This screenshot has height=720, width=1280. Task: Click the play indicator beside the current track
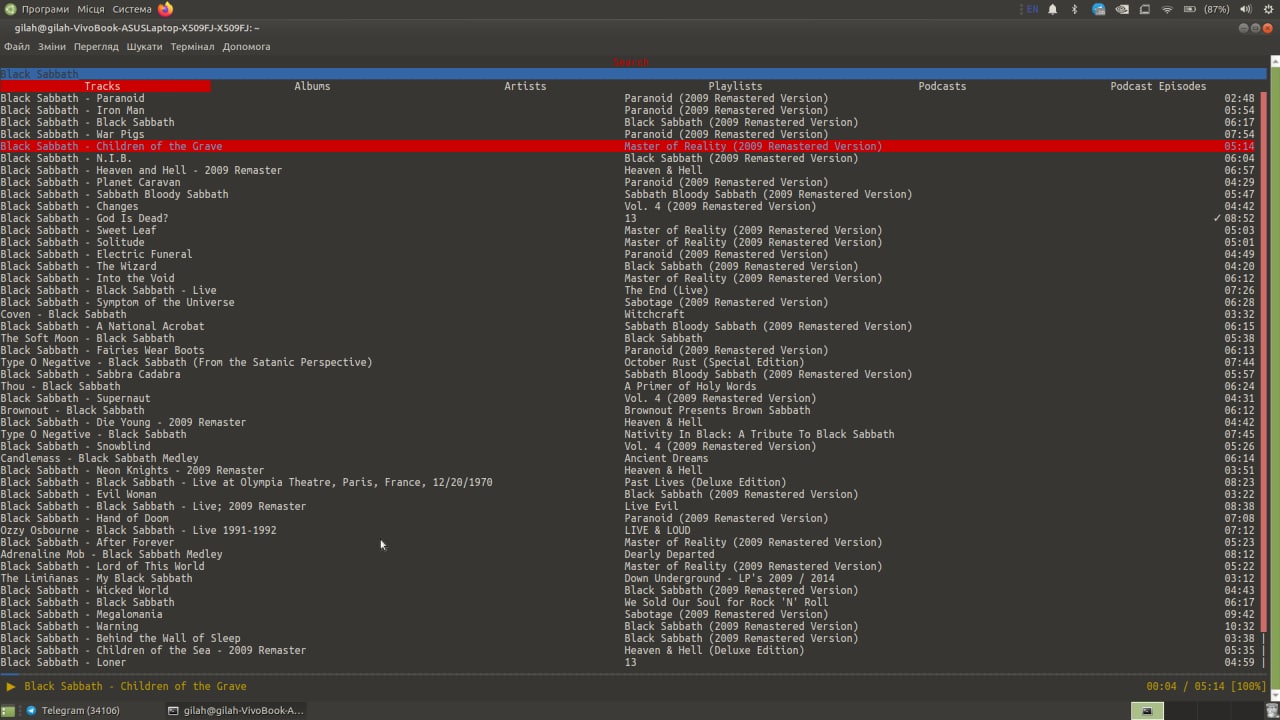click(x=10, y=686)
